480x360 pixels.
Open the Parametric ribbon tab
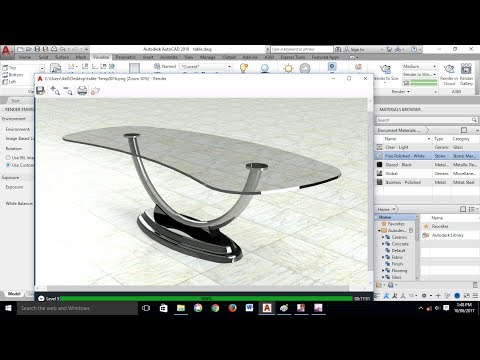[x=126, y=57]
